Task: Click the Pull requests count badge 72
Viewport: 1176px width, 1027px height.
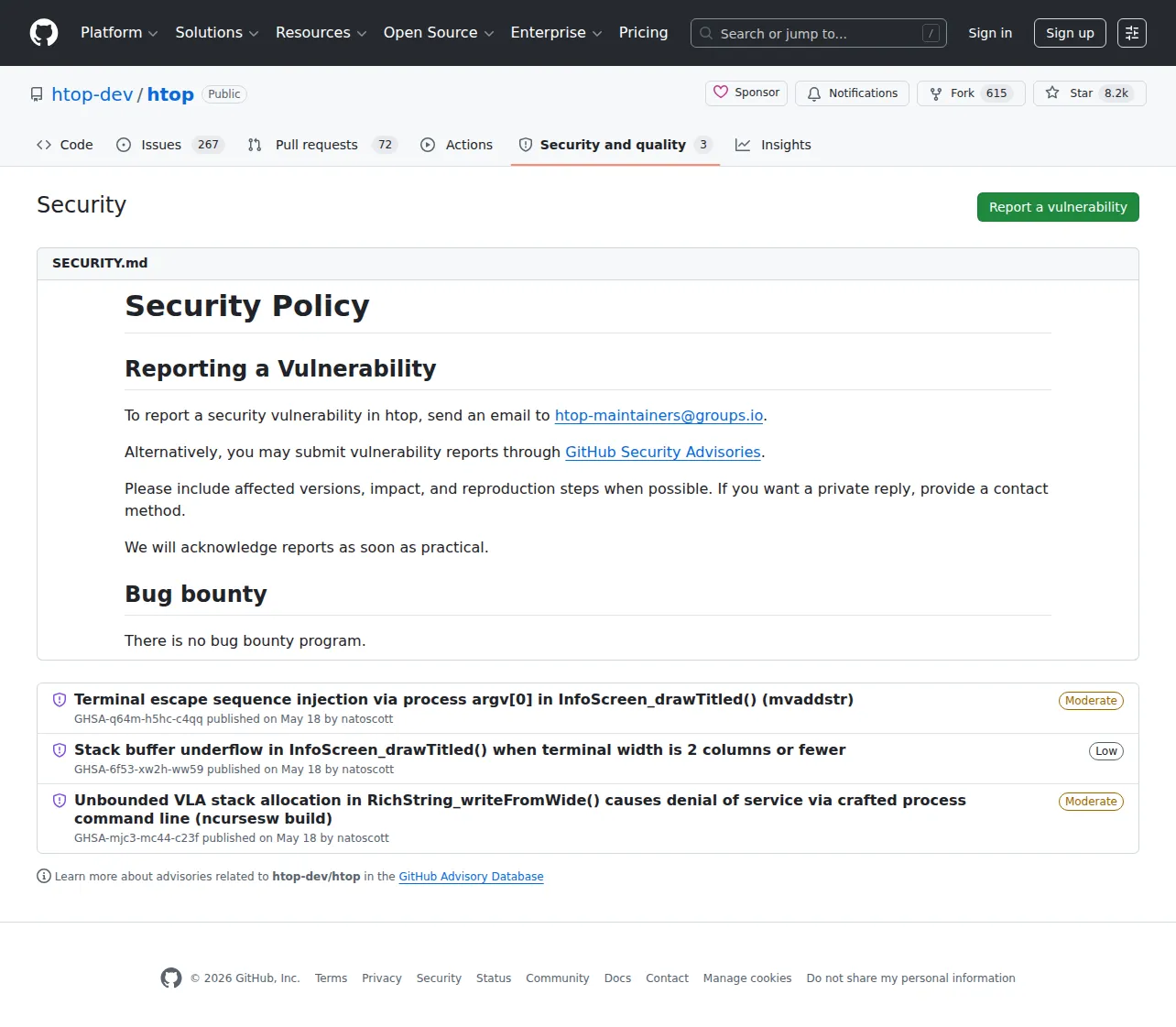Action: [x=385, y=145]
